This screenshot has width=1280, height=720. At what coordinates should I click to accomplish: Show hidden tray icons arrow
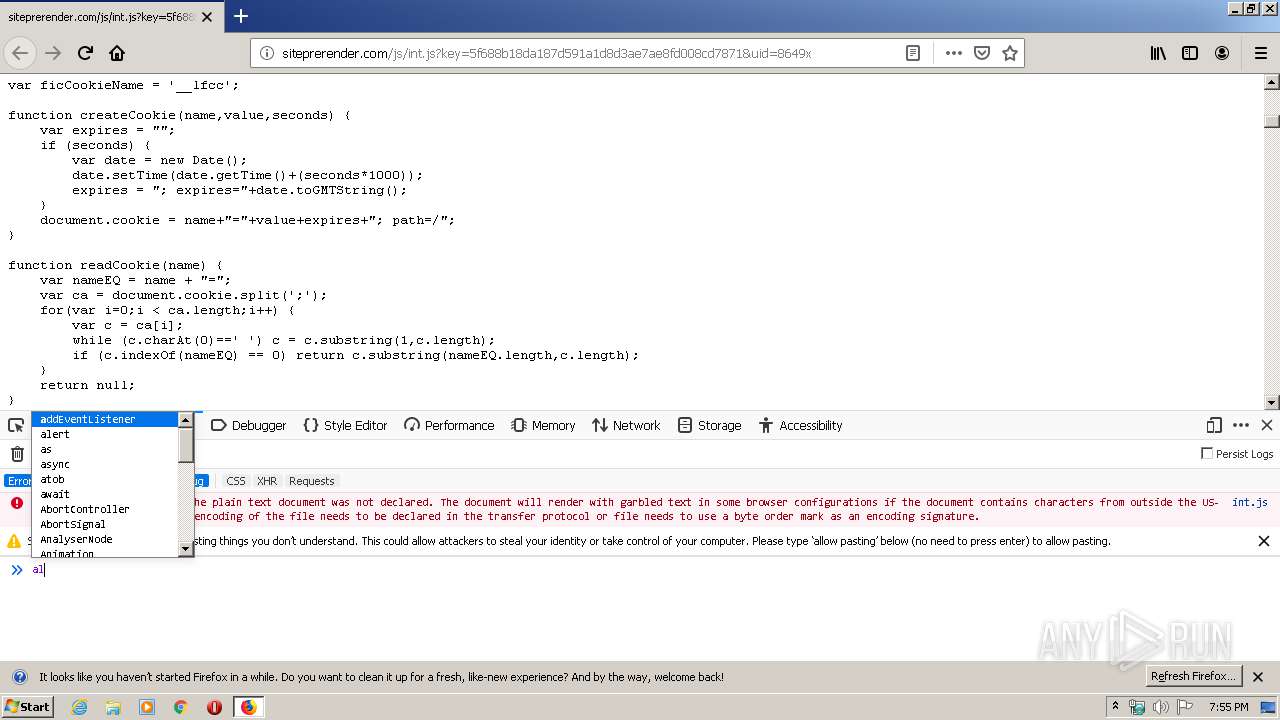click(1116, 707)
